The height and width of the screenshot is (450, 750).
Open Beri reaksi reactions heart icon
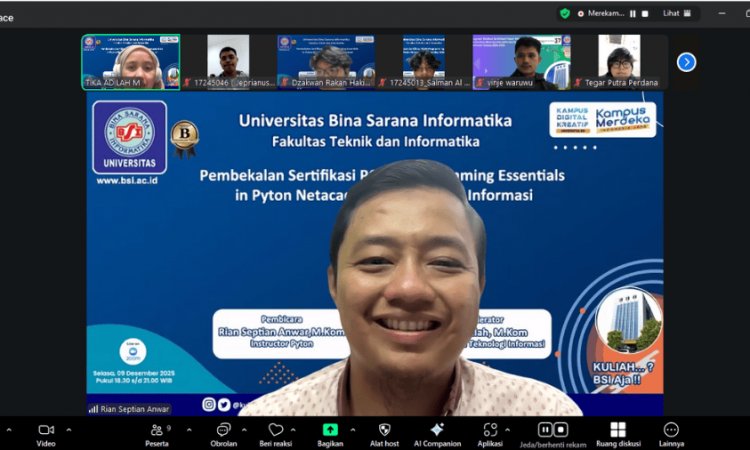276,430
